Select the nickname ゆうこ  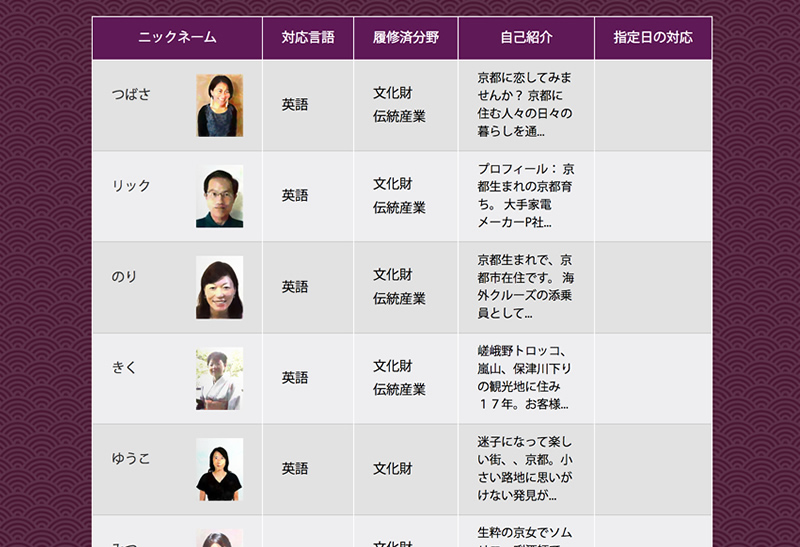131,458
